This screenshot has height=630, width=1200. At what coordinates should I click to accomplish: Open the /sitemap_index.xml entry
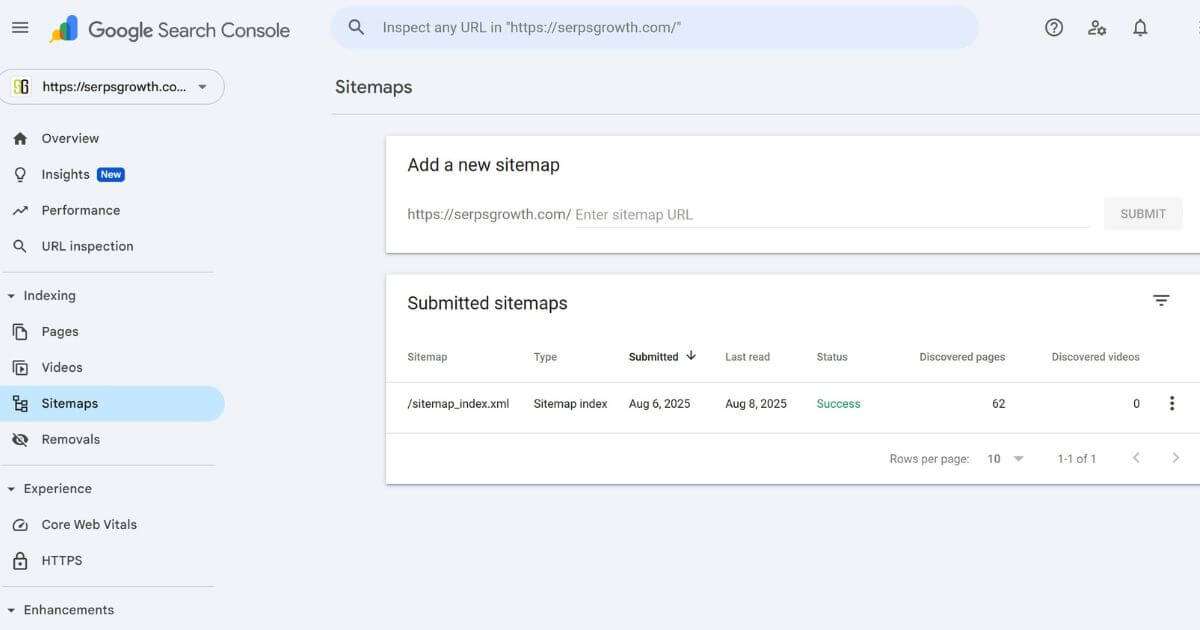coord(458,403)
